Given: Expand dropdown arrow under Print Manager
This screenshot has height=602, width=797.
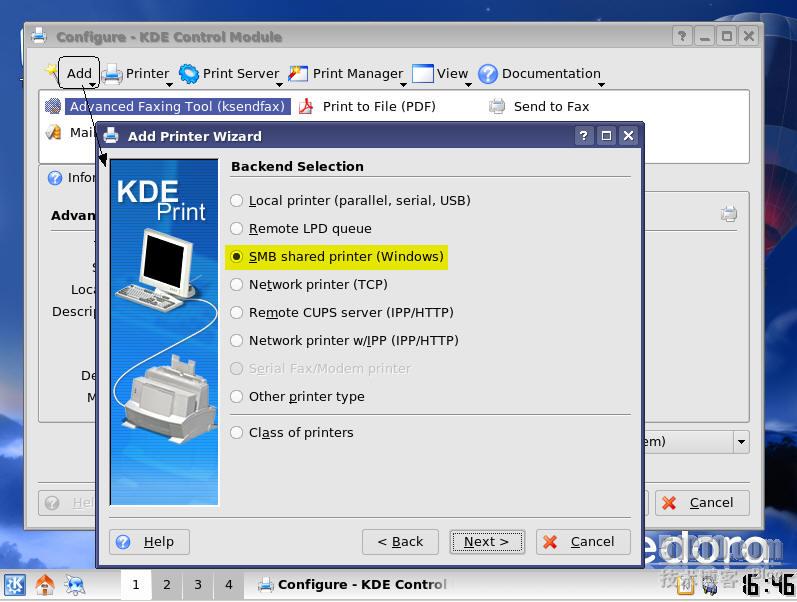Looking at the screenshot, I should click(403, 85).
